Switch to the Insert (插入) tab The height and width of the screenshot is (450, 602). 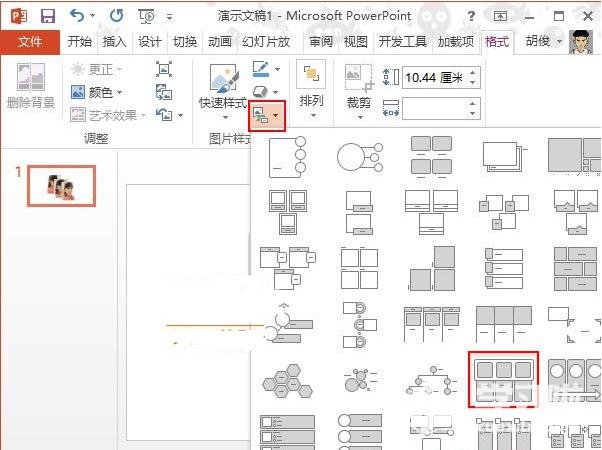pyautogui.click(x=114, y=41)
